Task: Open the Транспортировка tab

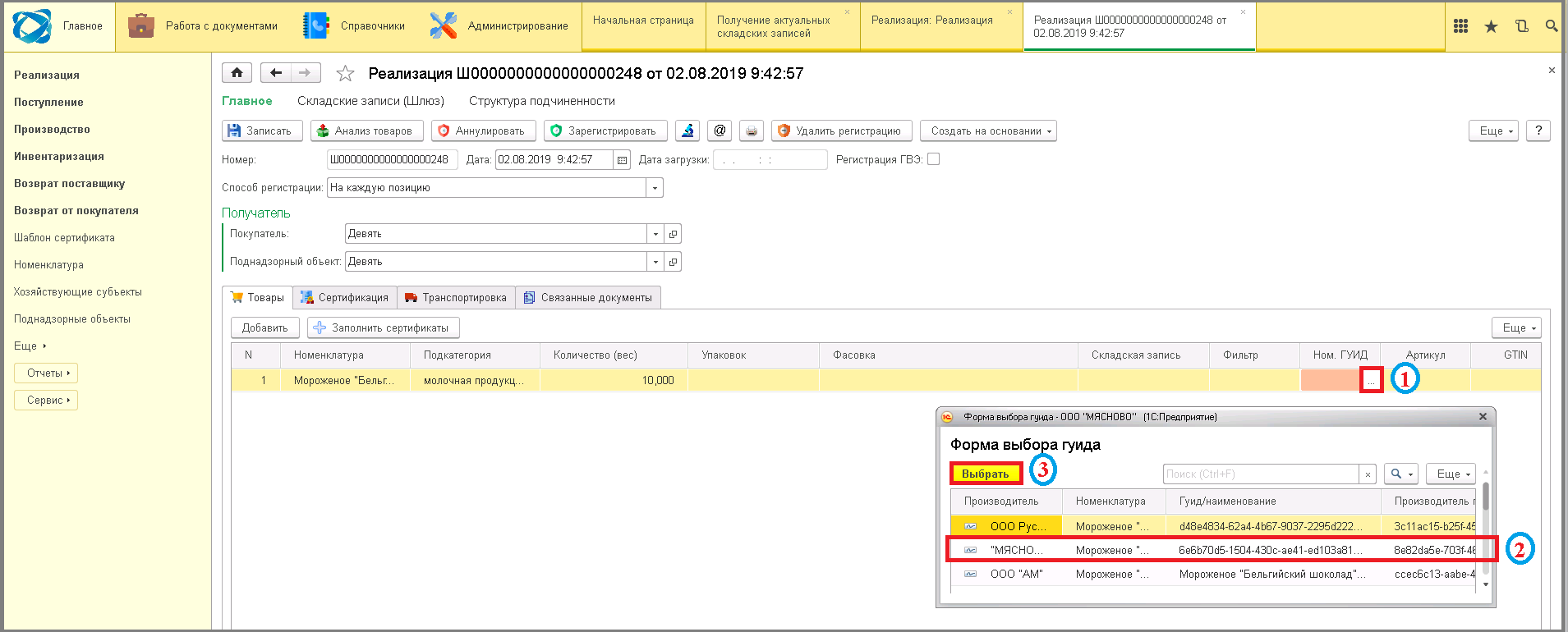Action: coord(457,297)
